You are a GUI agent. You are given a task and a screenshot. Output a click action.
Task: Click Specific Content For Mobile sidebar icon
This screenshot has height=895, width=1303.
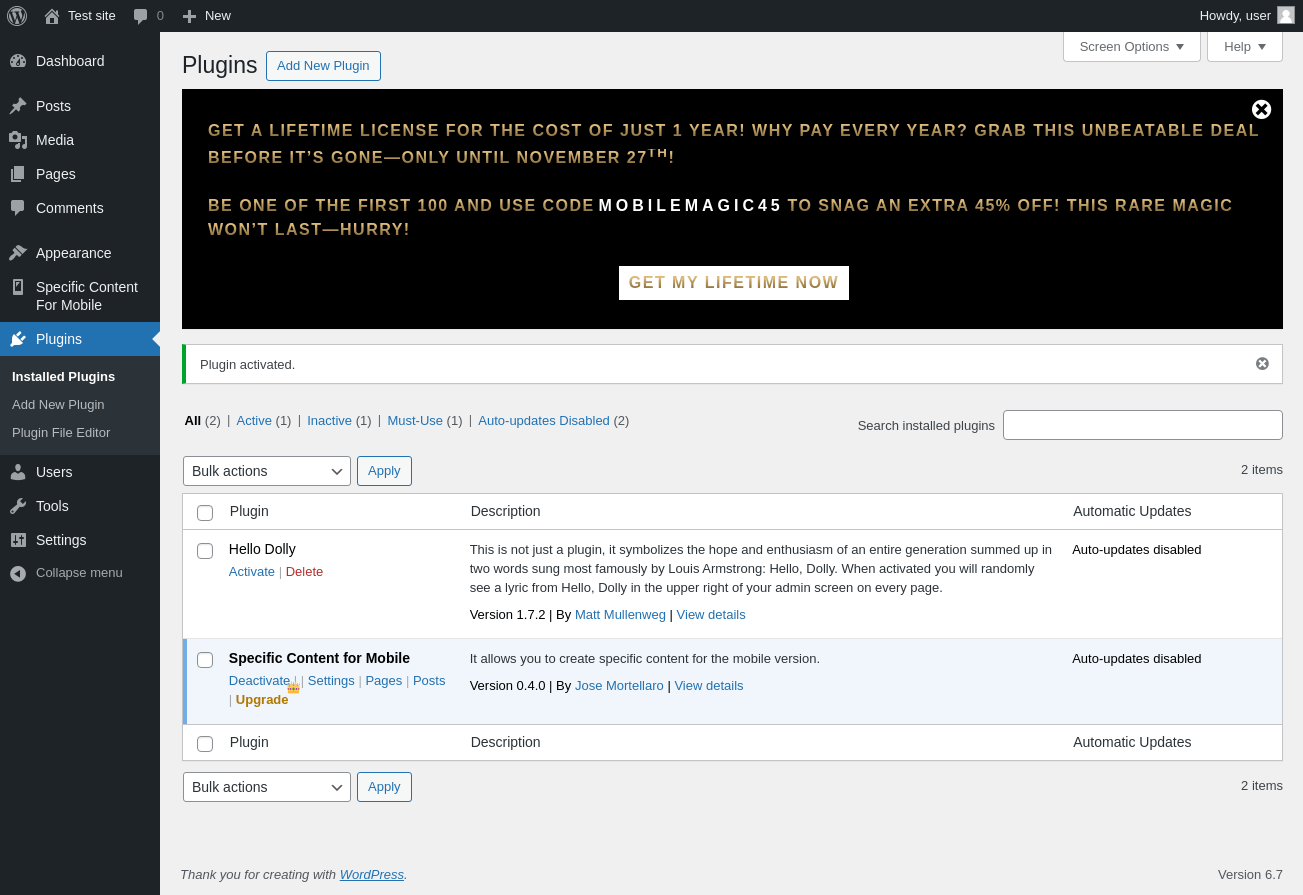pyautogui.click(x=18, y=287)
